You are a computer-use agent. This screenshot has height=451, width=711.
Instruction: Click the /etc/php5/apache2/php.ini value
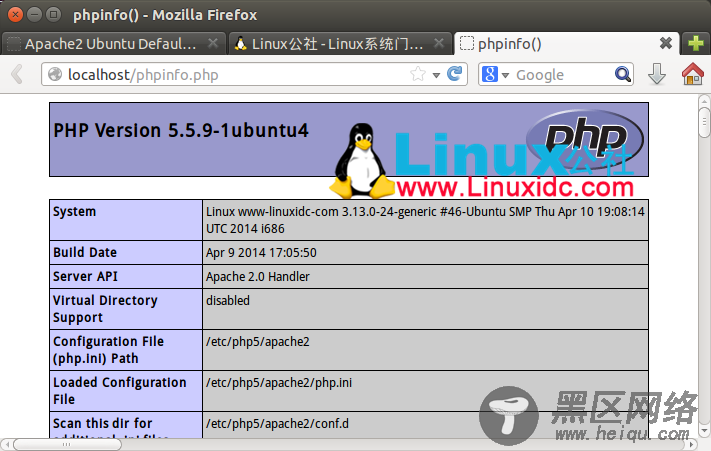[x=279, y=383]
